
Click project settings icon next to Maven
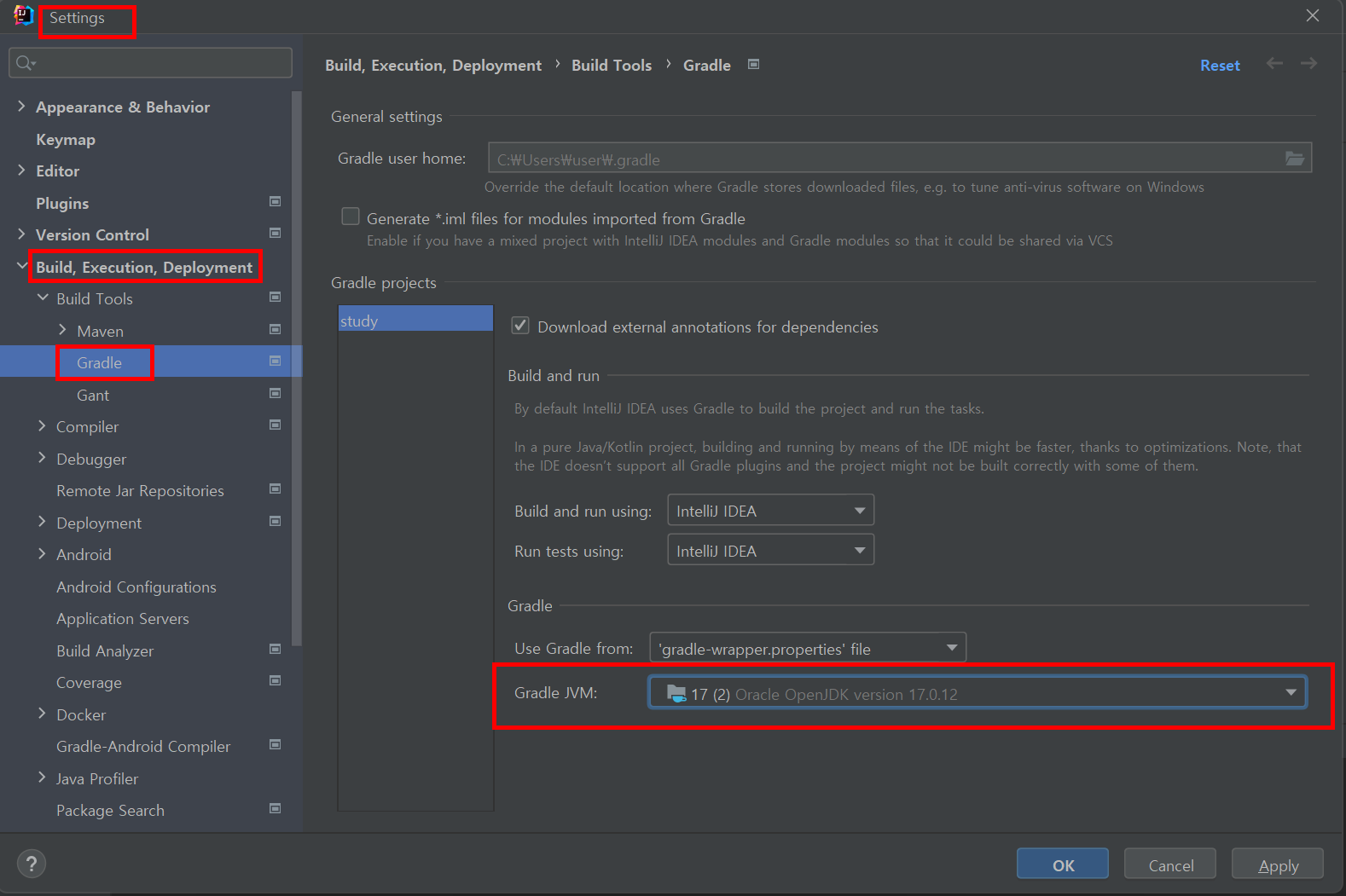(x=275, y=329)
